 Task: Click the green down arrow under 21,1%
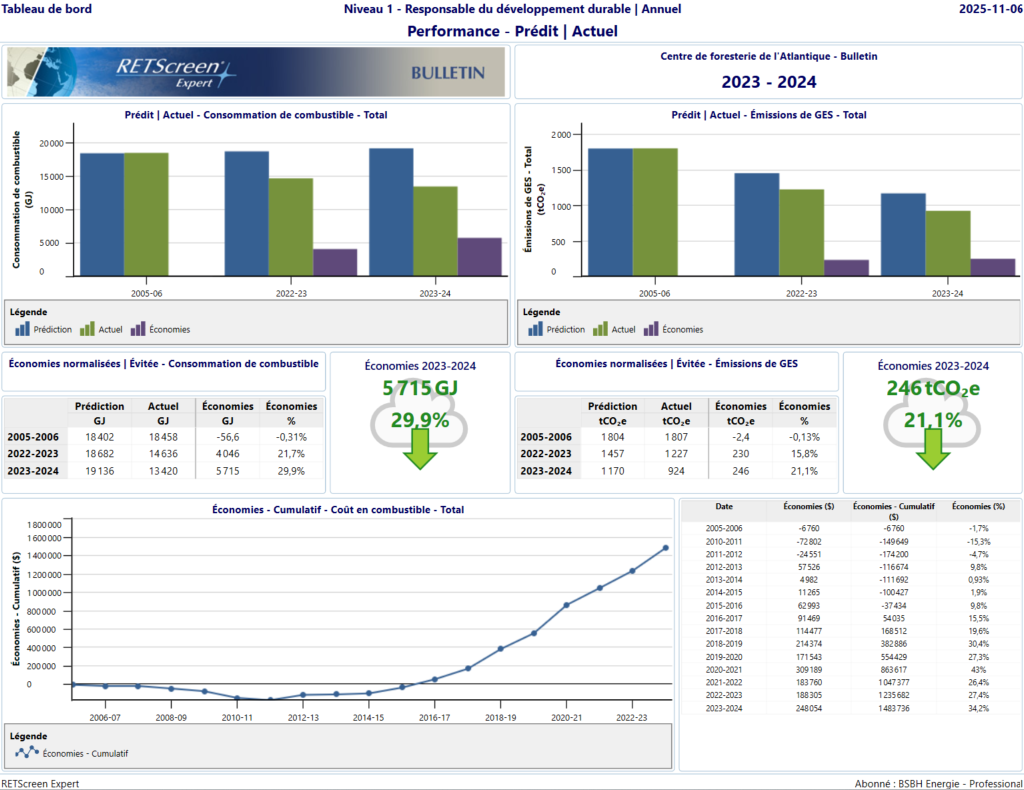(x=934, y=449)
